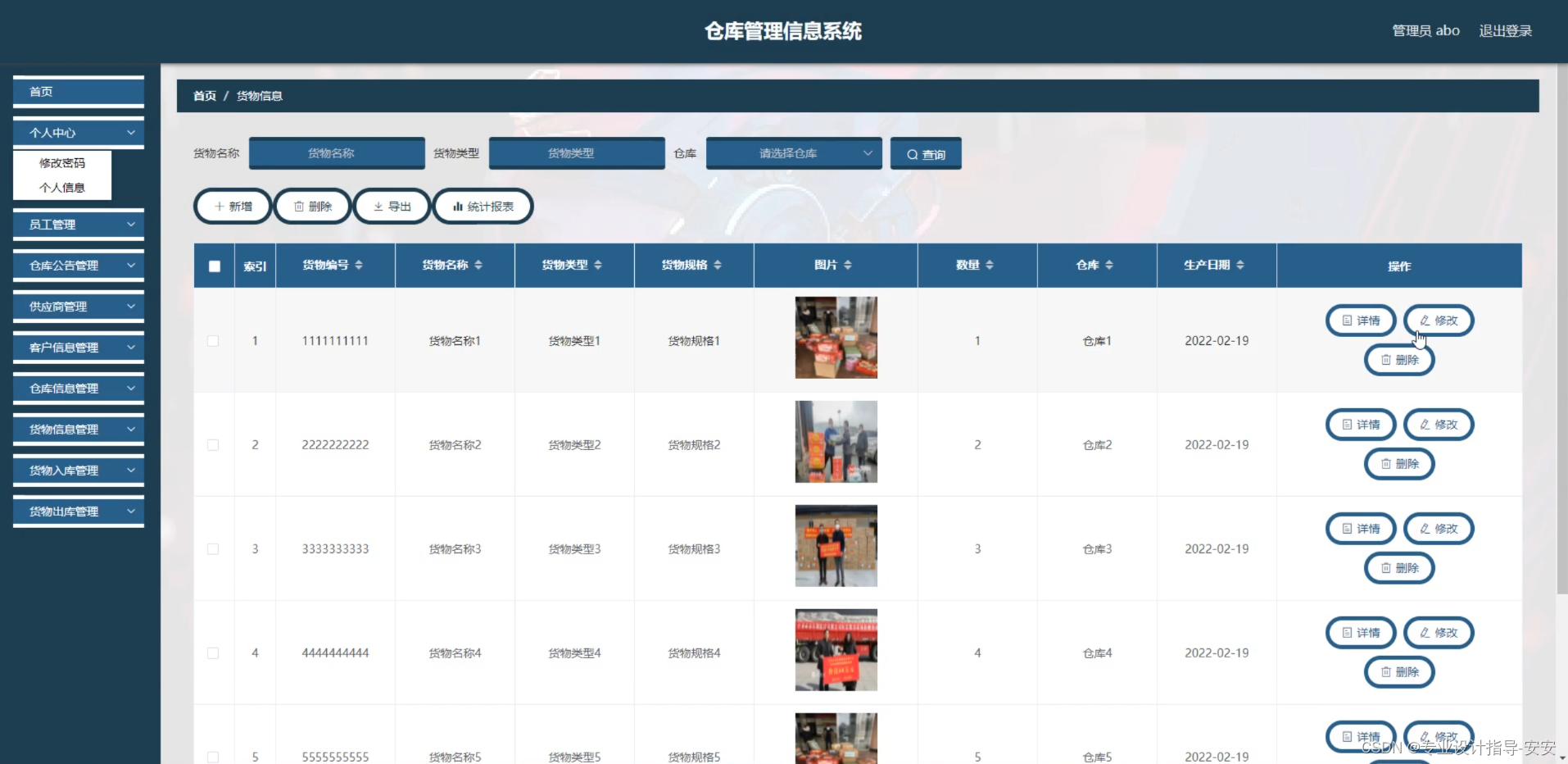Delete 货物名称4 row
Viewport: 1568px width, 764px height.
[1399, 672]
